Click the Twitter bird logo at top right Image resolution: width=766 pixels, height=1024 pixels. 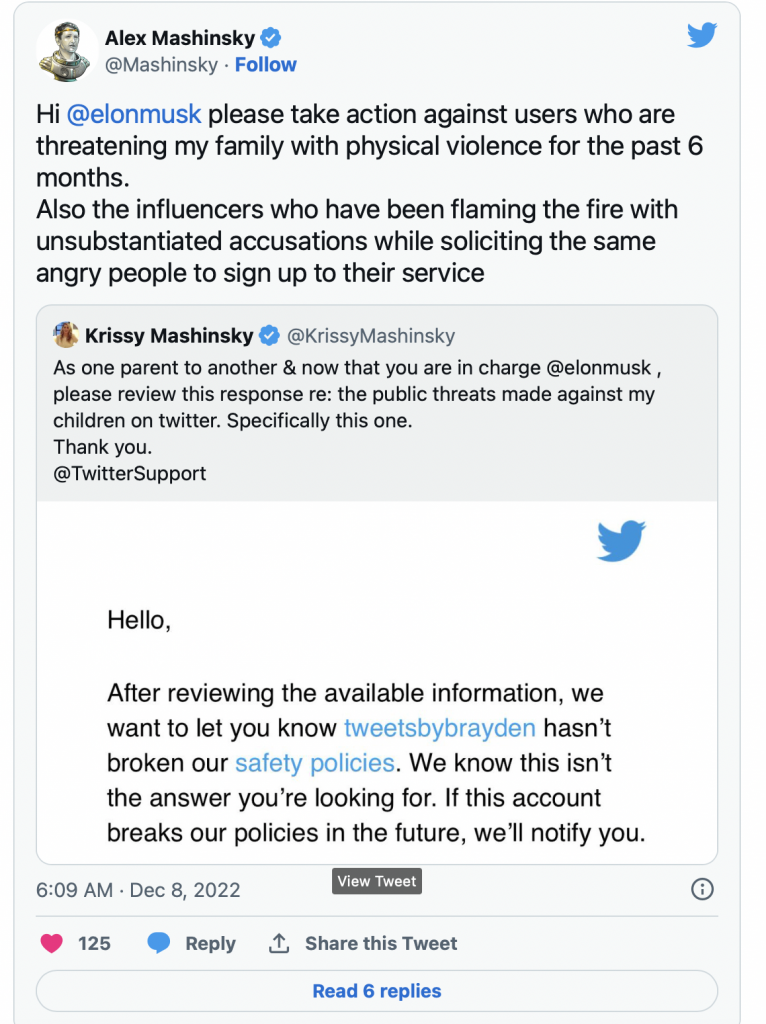702,35
